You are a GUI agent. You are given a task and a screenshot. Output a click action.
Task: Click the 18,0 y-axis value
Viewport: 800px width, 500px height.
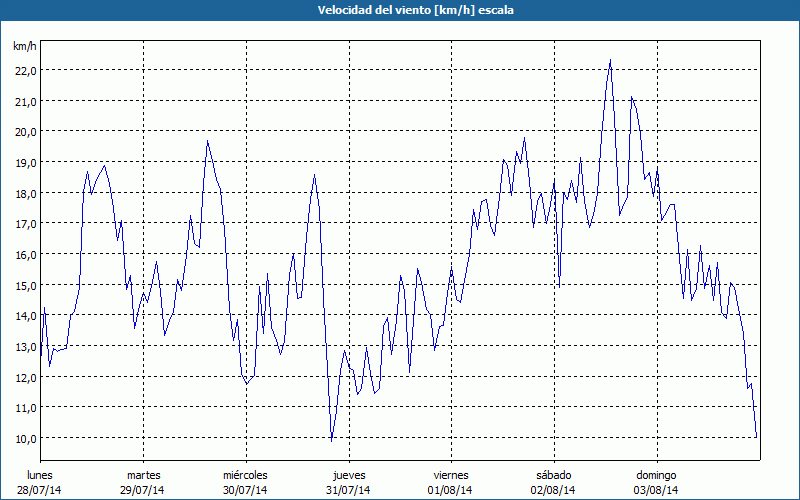24,193
